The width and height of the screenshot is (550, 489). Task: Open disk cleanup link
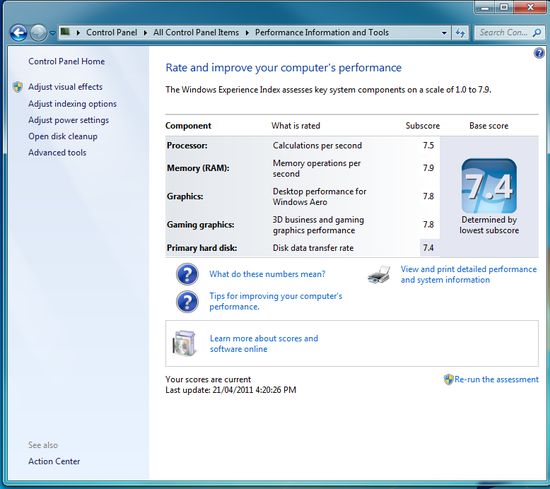pyautogui.click(x=63, y=136)
